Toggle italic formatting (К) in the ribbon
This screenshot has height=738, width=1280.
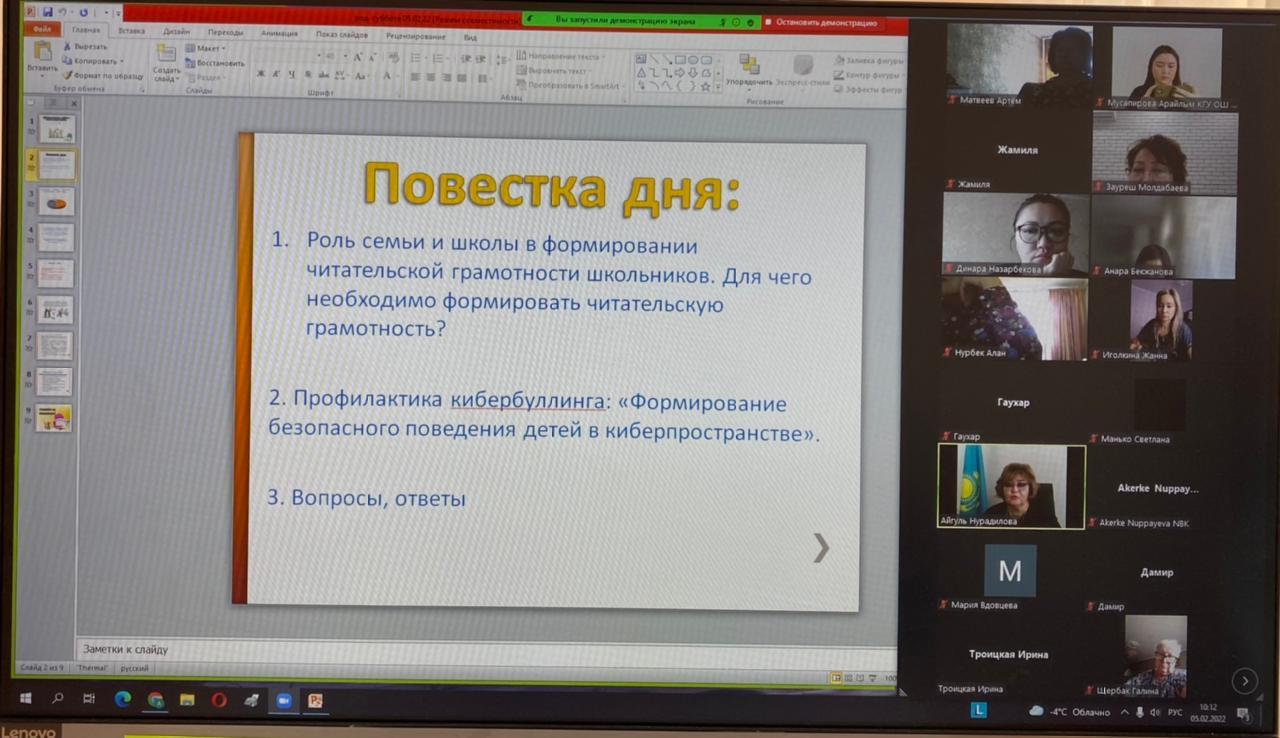[x=276, y=75]
